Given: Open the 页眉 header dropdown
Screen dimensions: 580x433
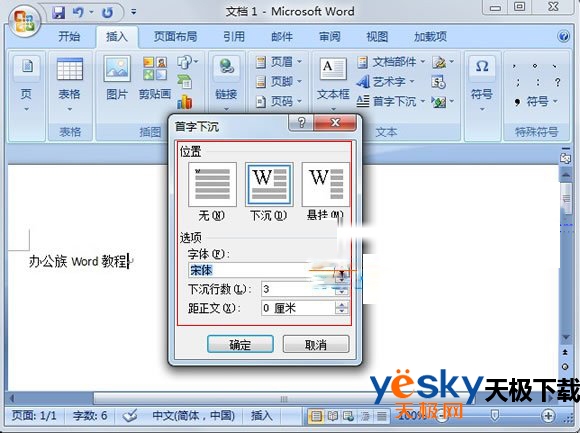Looking at the screenshot, I should (x=279, y=62).
